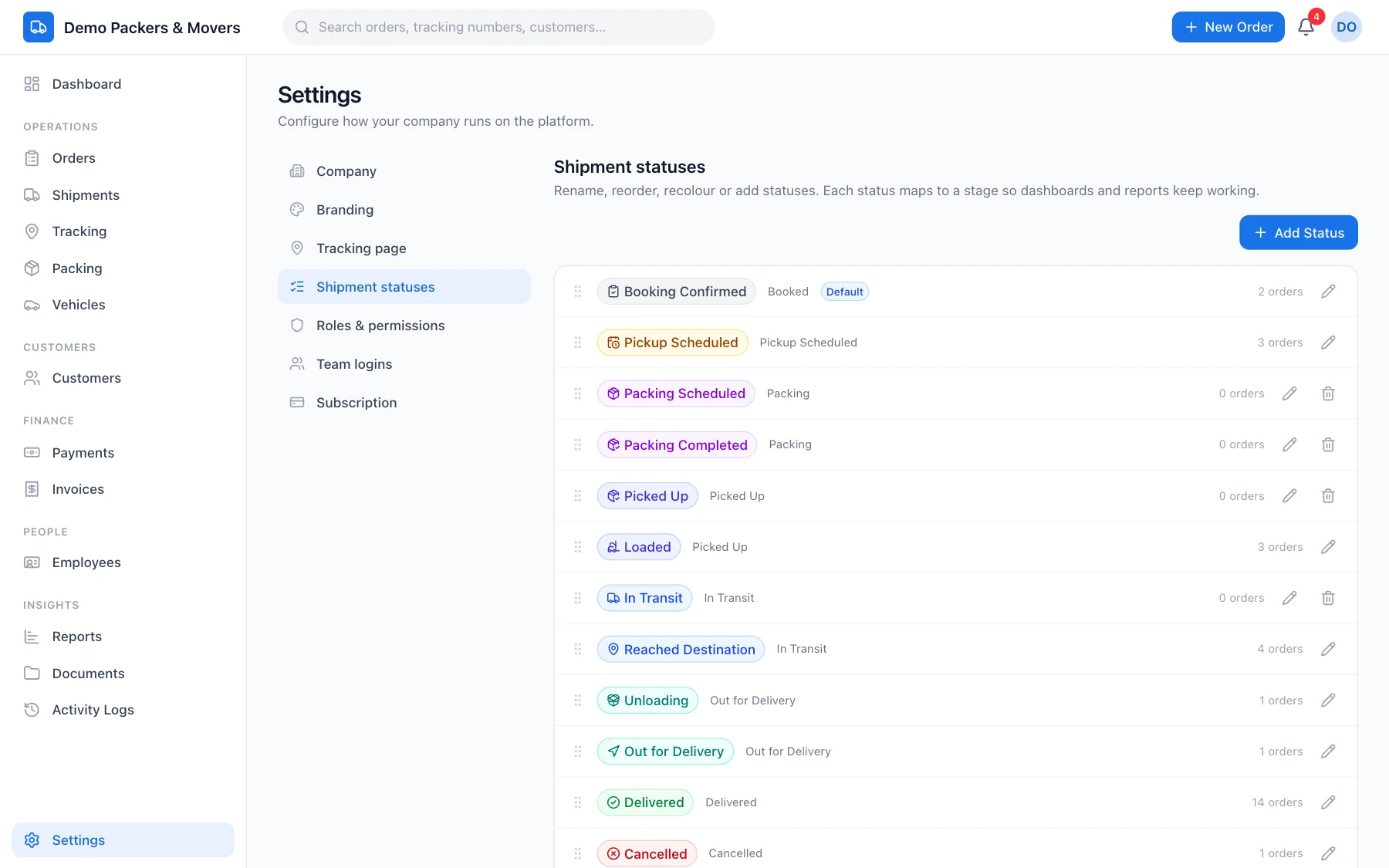This screenshot has width=1389, height=868.
Task: Delete the In Transit status
Action: point(1328,598)
